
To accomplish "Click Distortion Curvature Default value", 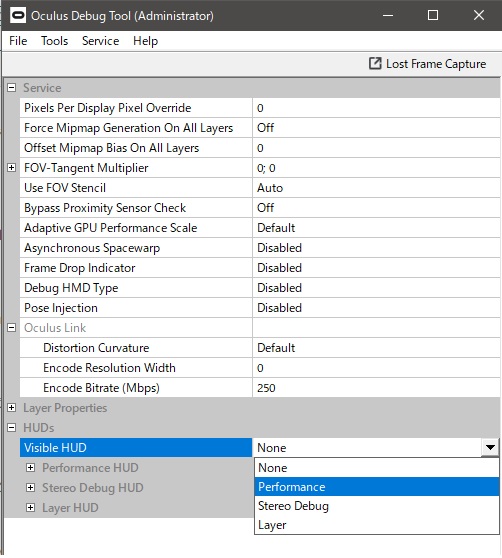I will coord(376,348).
